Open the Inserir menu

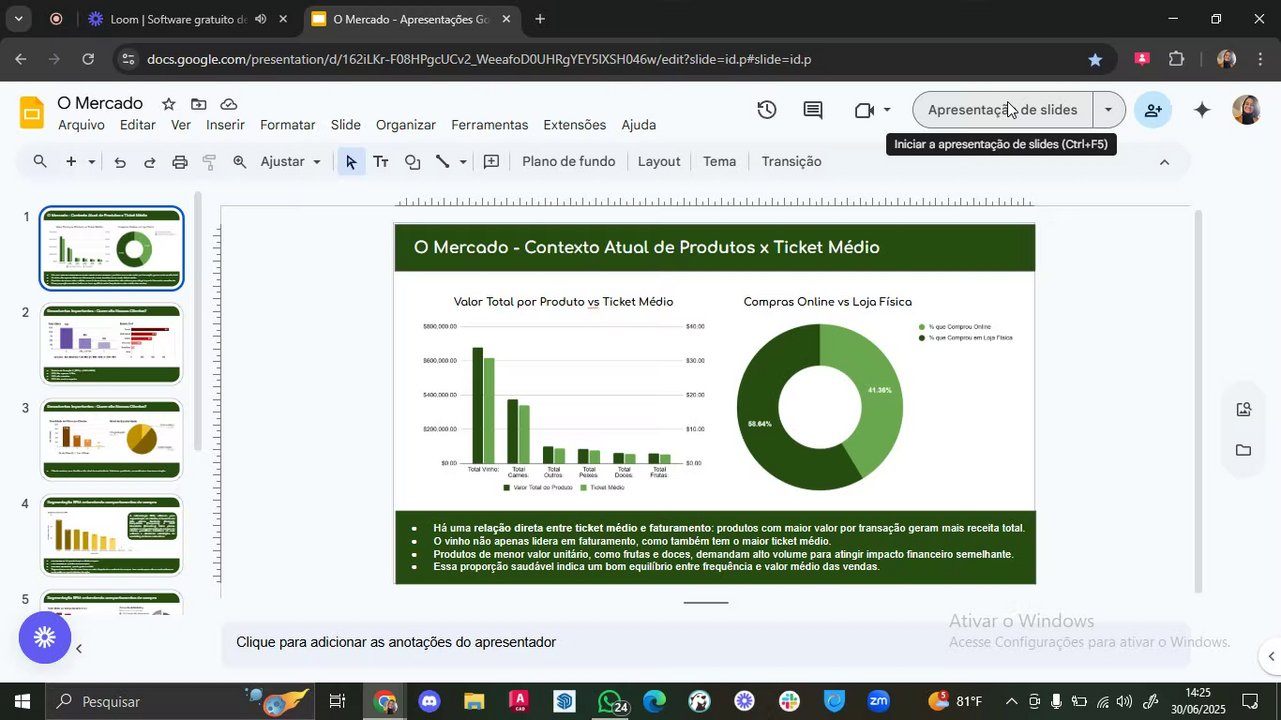tap(225, 125)
